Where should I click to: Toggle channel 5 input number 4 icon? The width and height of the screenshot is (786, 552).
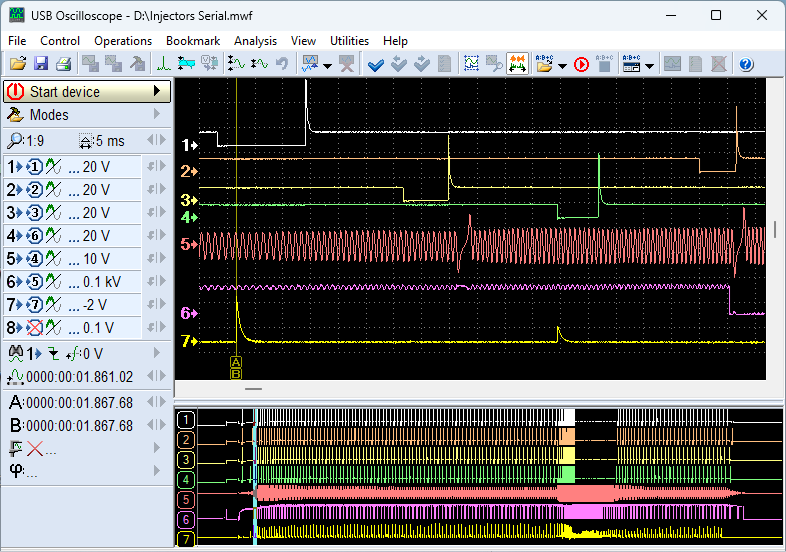34,259
